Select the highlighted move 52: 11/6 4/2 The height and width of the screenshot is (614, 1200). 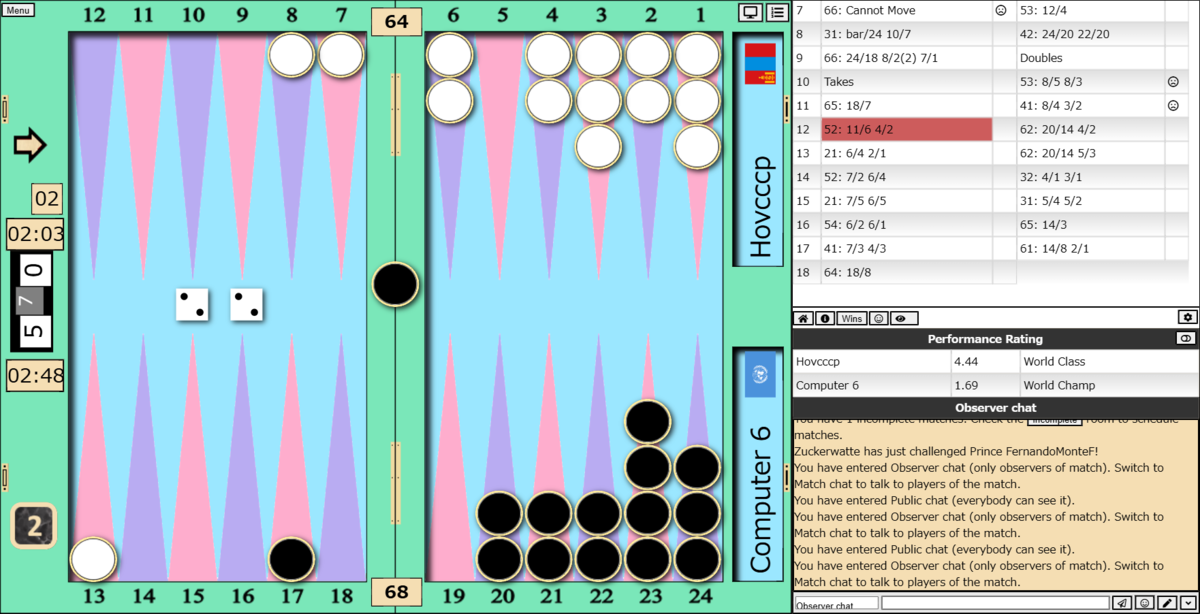[907, 129]
